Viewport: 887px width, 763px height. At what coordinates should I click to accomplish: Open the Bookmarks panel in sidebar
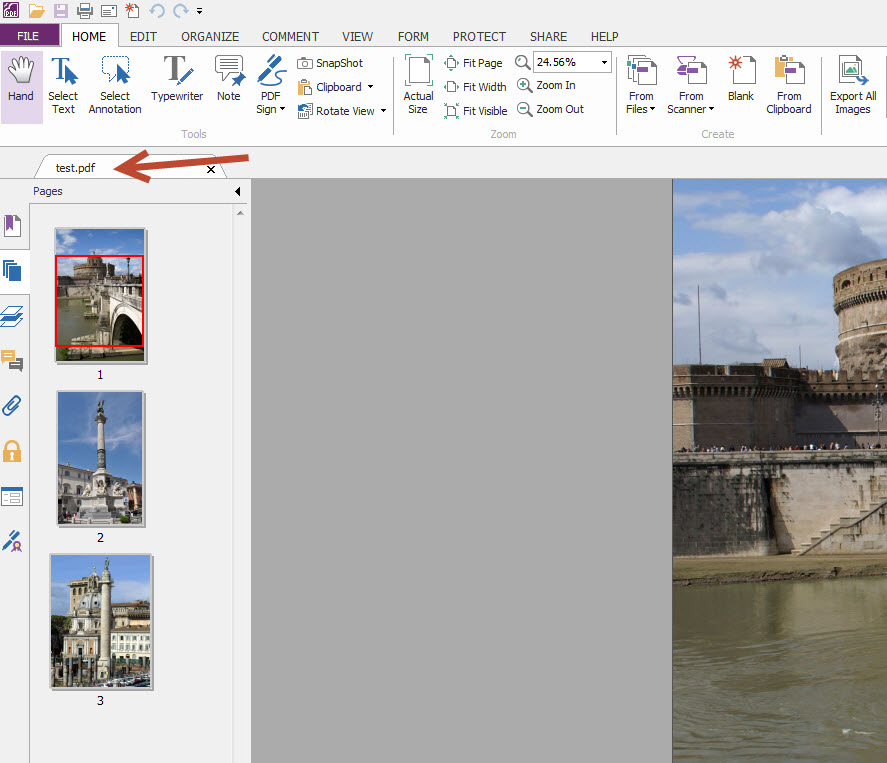[12, 226]
